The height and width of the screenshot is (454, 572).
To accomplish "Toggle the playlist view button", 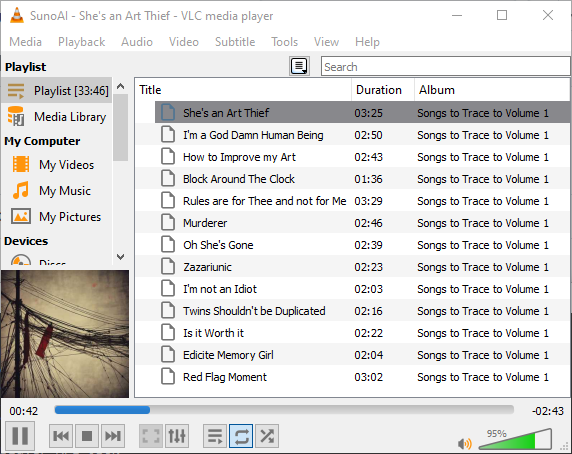I will click(x=215, y=436).
